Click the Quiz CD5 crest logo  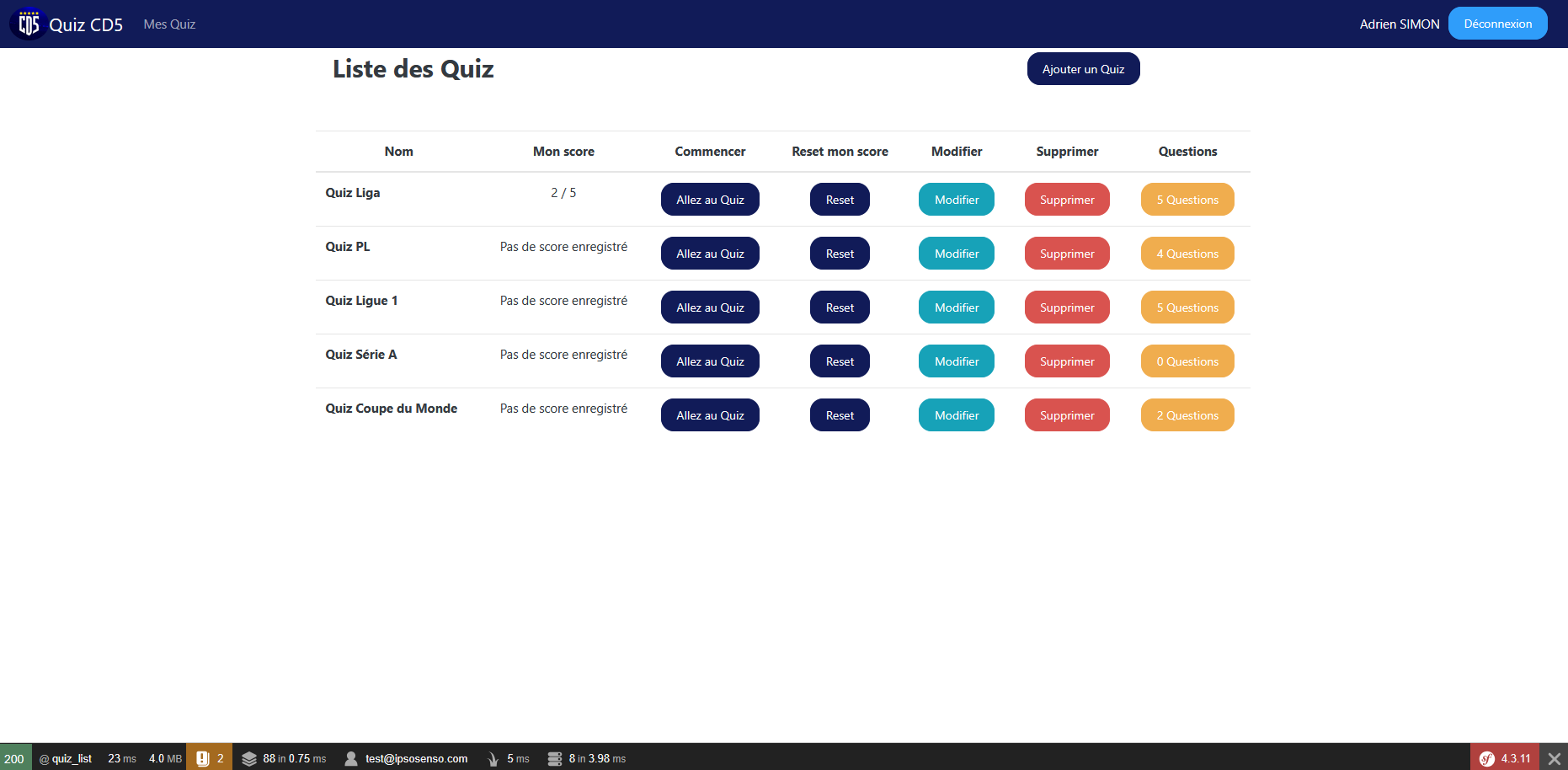coord(28,23)
